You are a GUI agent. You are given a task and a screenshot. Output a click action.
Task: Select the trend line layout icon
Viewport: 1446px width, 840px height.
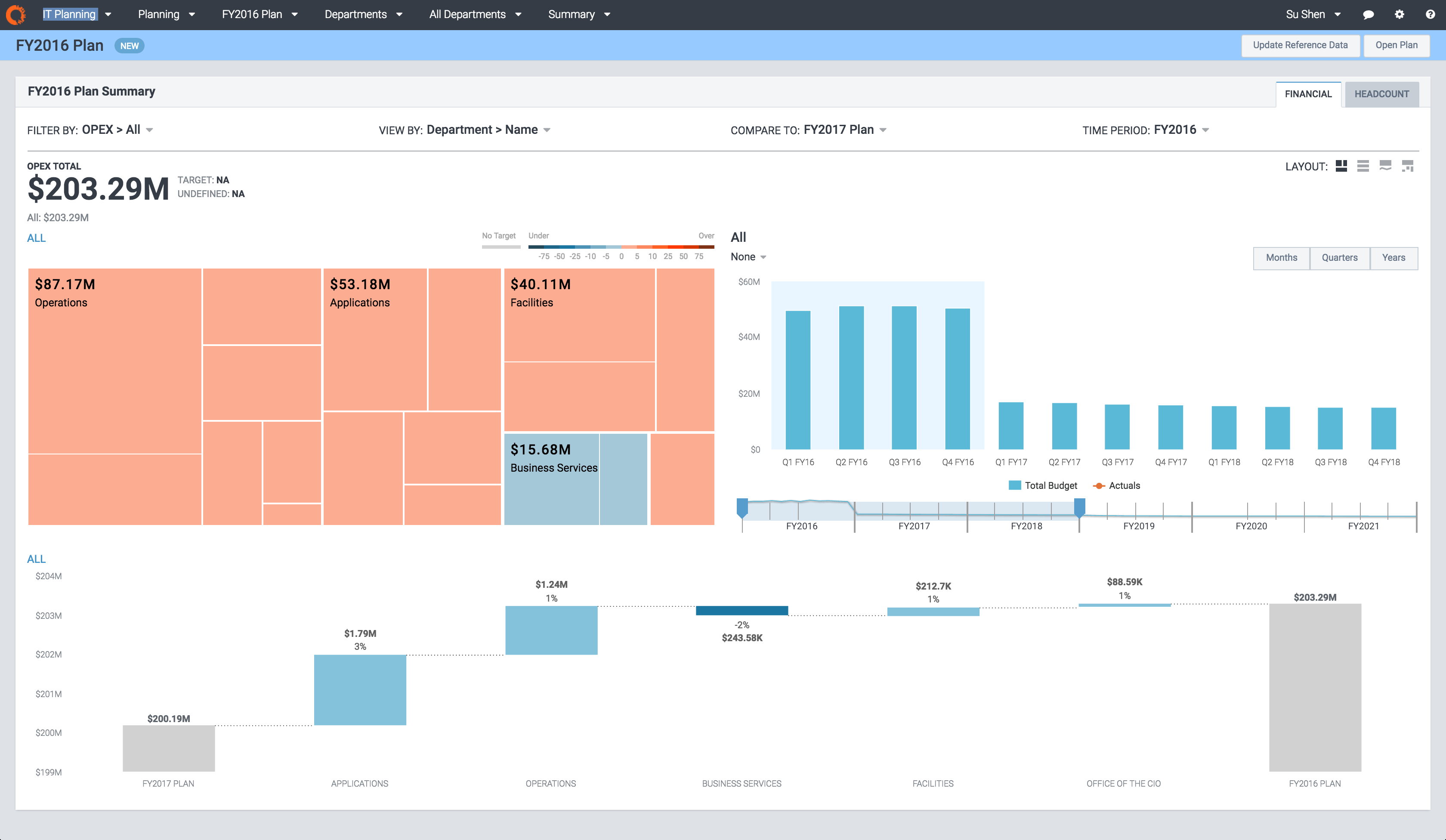(x=1385, y=167)
